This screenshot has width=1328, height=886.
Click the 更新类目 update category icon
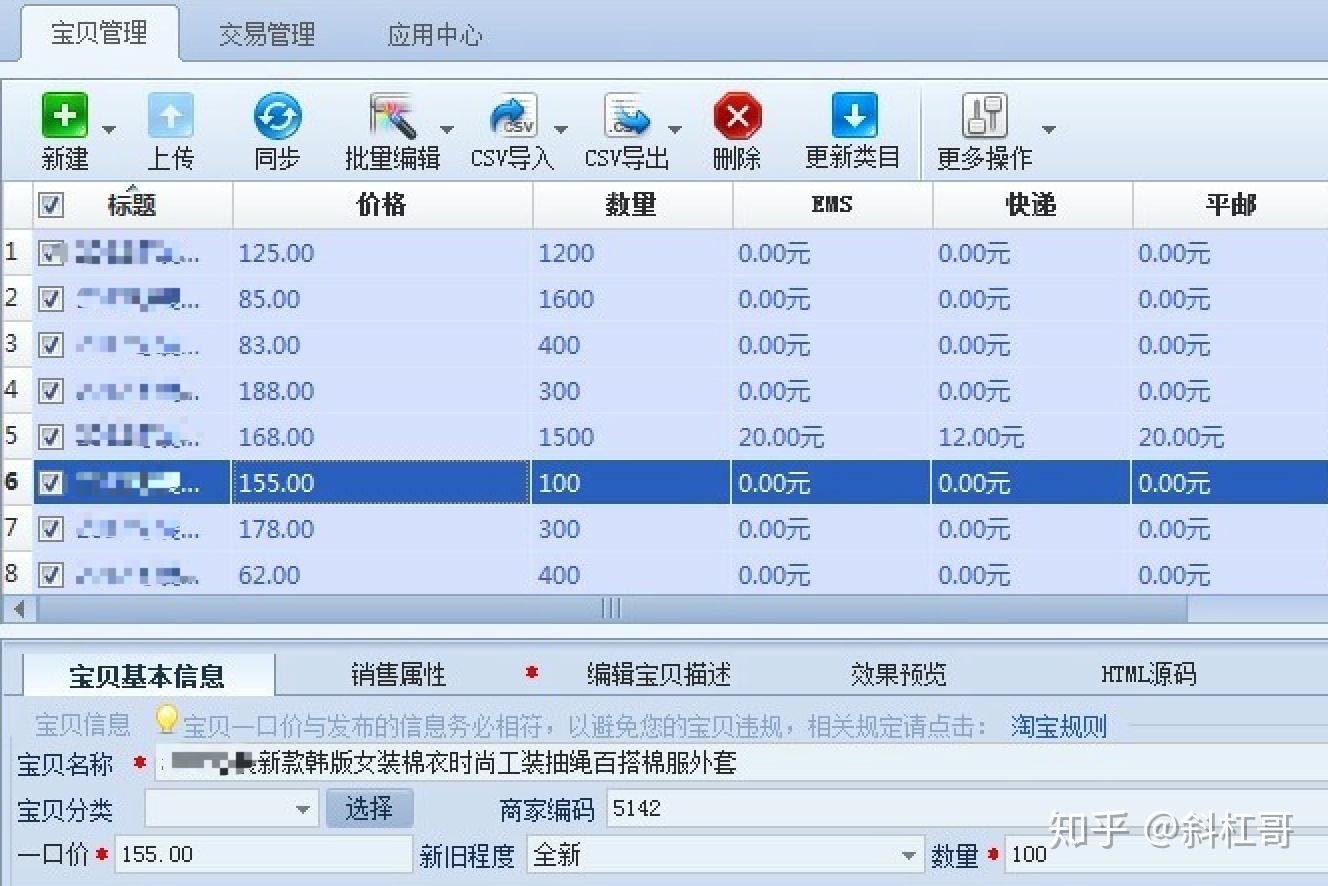point(854,116)
